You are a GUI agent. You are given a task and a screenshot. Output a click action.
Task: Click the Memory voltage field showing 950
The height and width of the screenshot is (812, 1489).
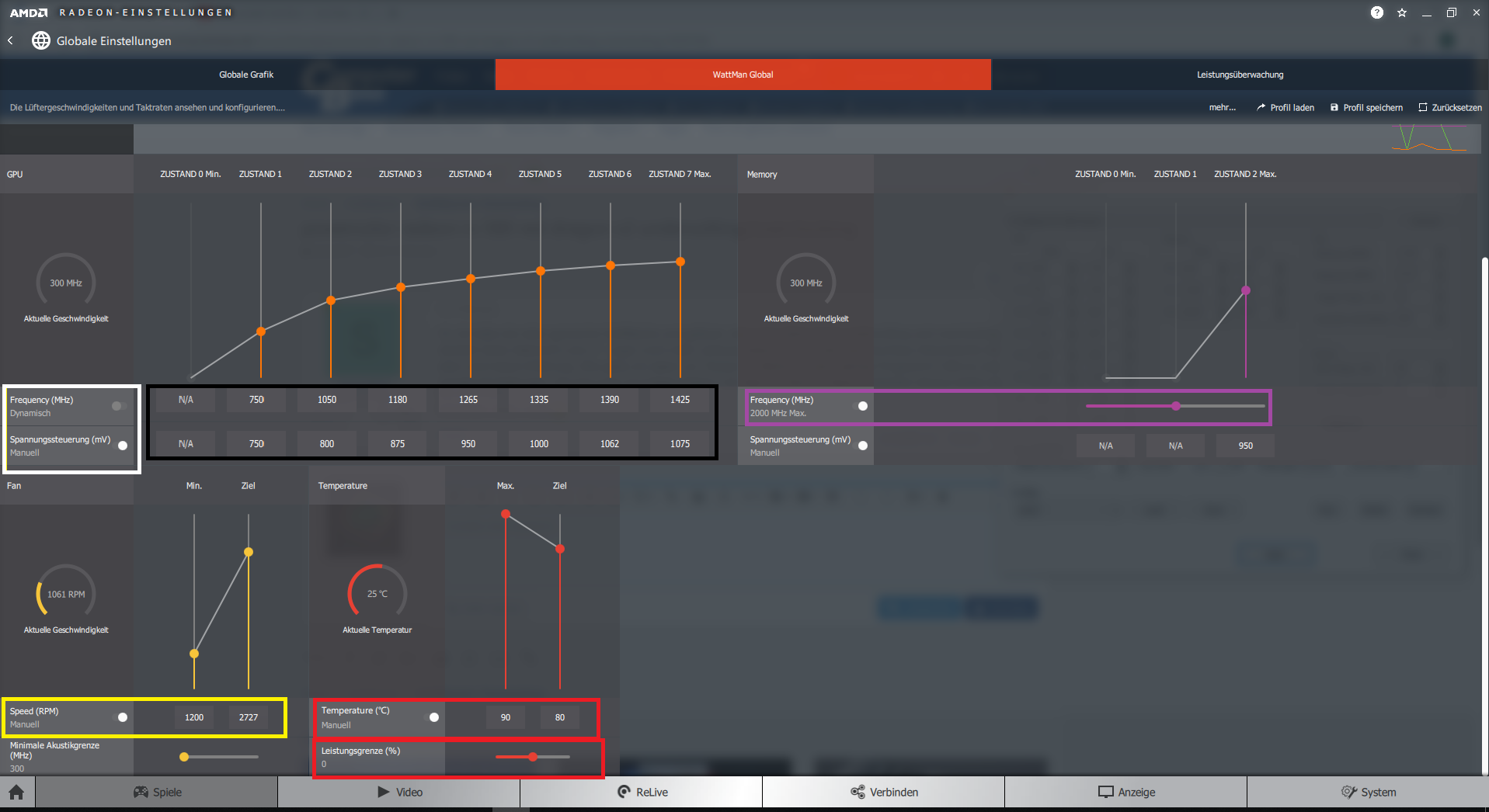[x=1246, y=446]
